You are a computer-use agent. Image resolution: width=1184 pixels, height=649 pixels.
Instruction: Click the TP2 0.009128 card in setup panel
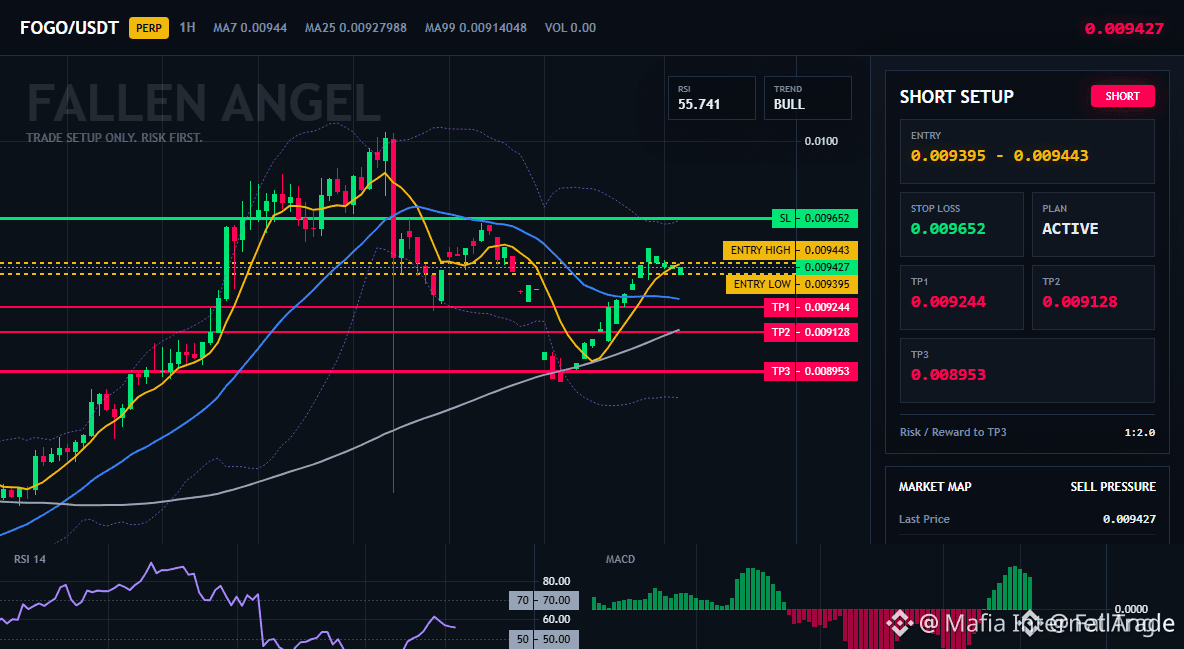point(1093,297)
